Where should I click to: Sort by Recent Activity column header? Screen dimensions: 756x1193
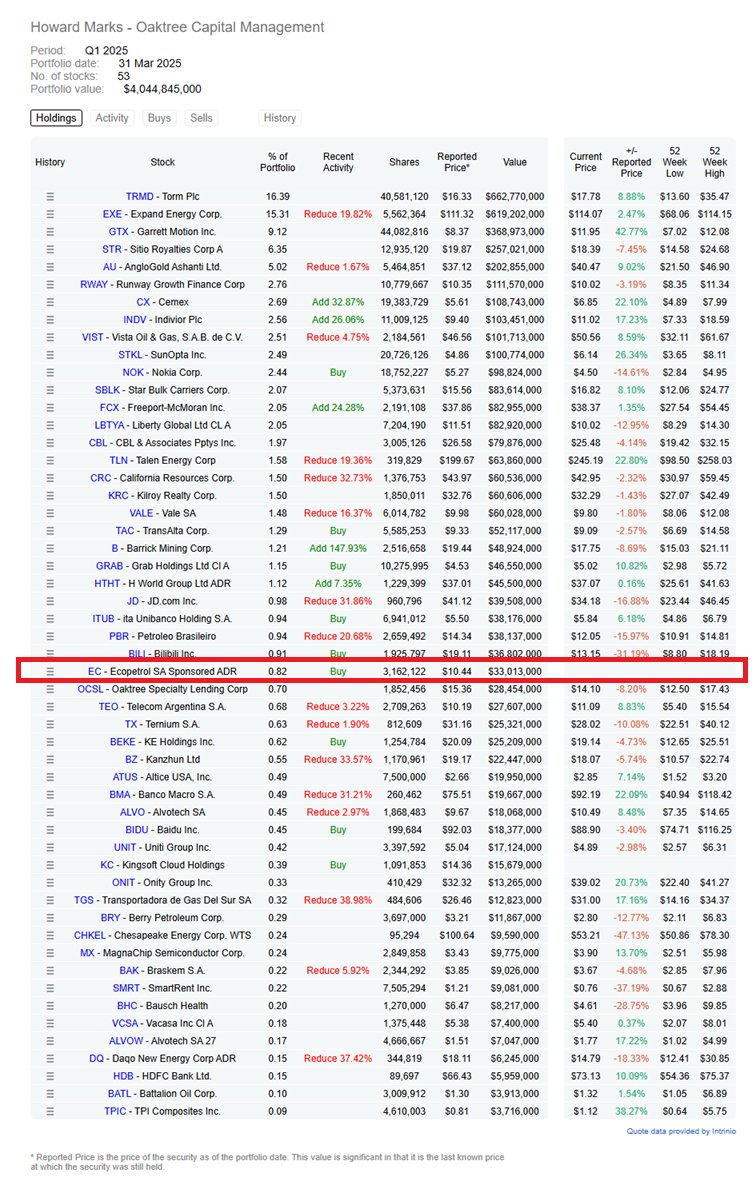338,162
